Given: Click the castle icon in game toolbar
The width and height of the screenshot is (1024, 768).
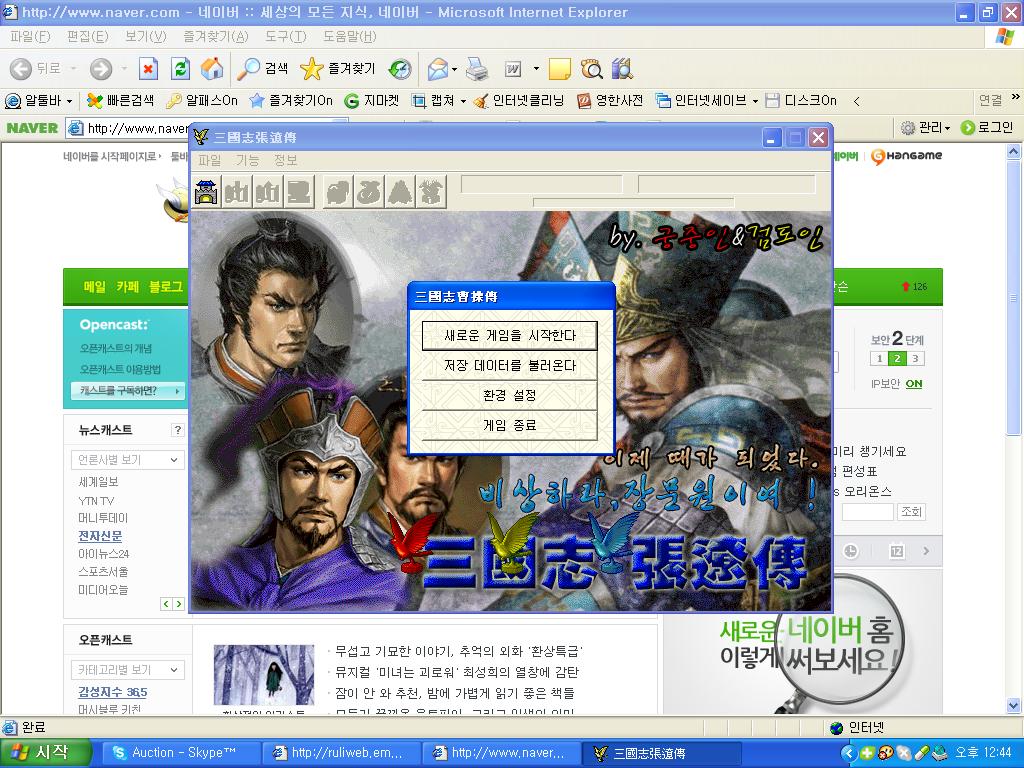Looking at the screenshot, I should click(207, 190).
